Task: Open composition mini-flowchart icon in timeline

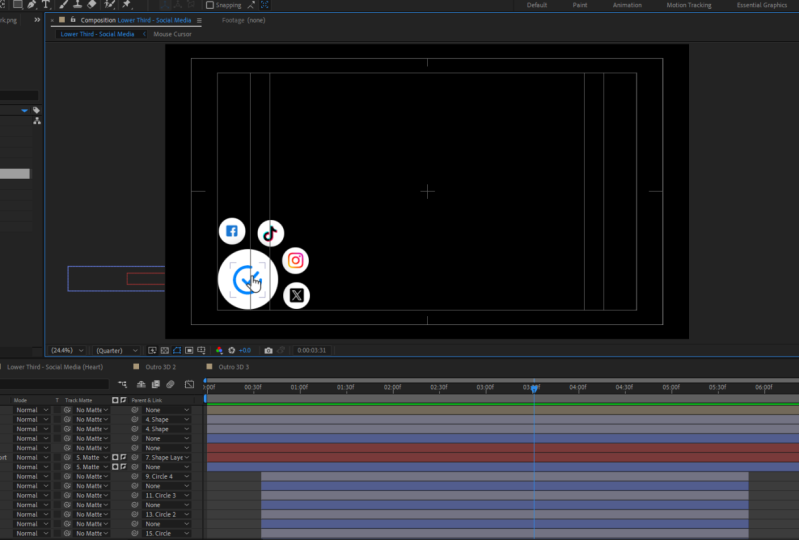Action: coord(122,384)
